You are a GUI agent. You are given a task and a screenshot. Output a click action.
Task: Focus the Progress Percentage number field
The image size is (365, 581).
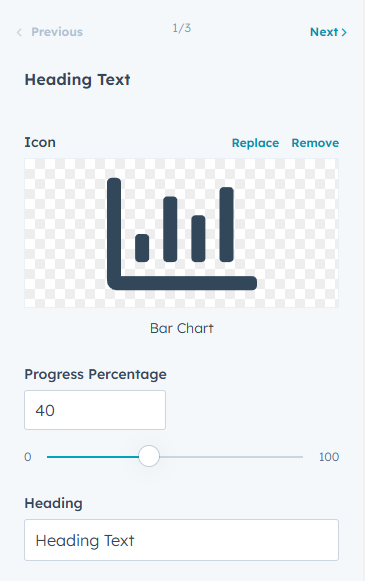pyautogui.click(x=95, y=410)
